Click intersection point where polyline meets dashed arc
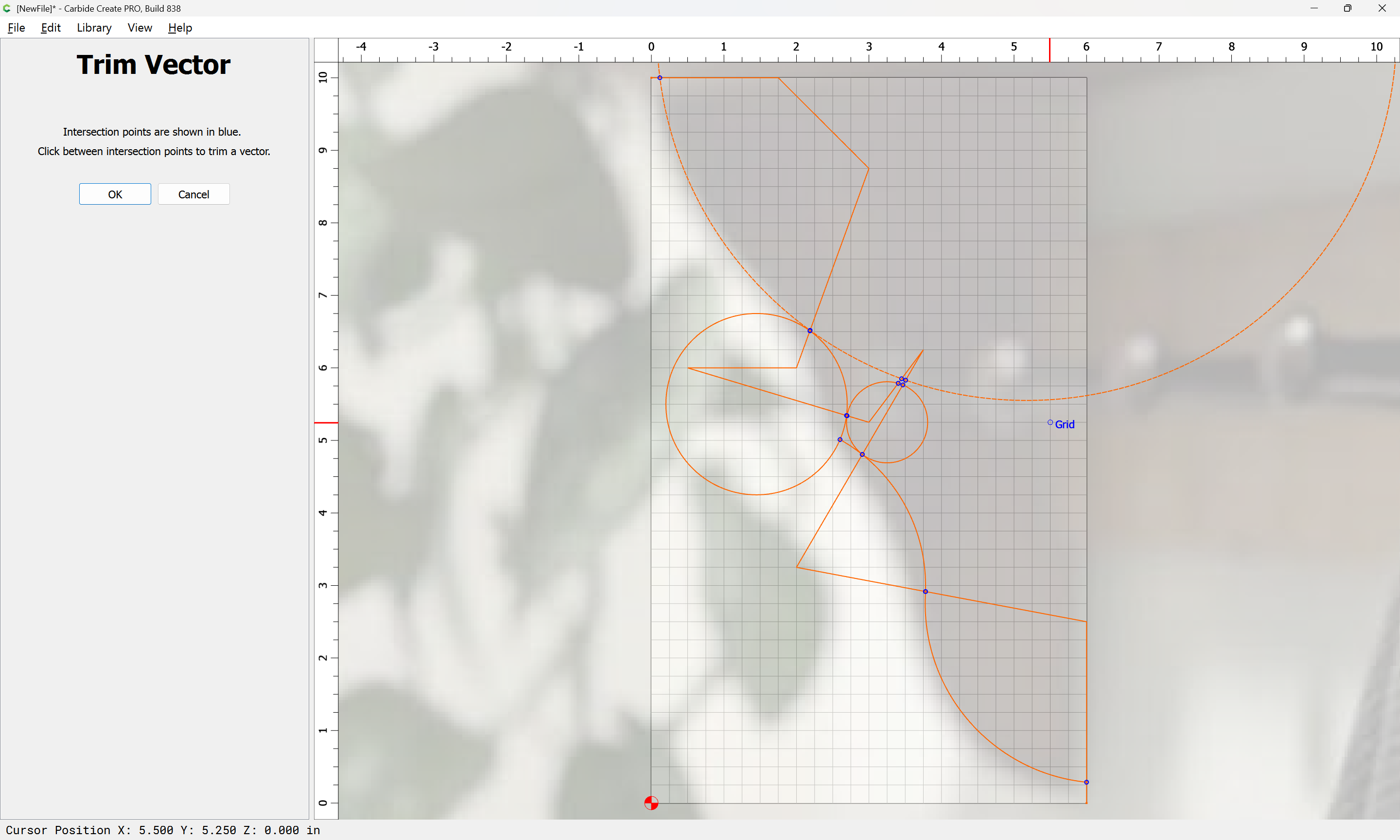The height and width of the screenshot is (840, 1400). click(810, 331)
